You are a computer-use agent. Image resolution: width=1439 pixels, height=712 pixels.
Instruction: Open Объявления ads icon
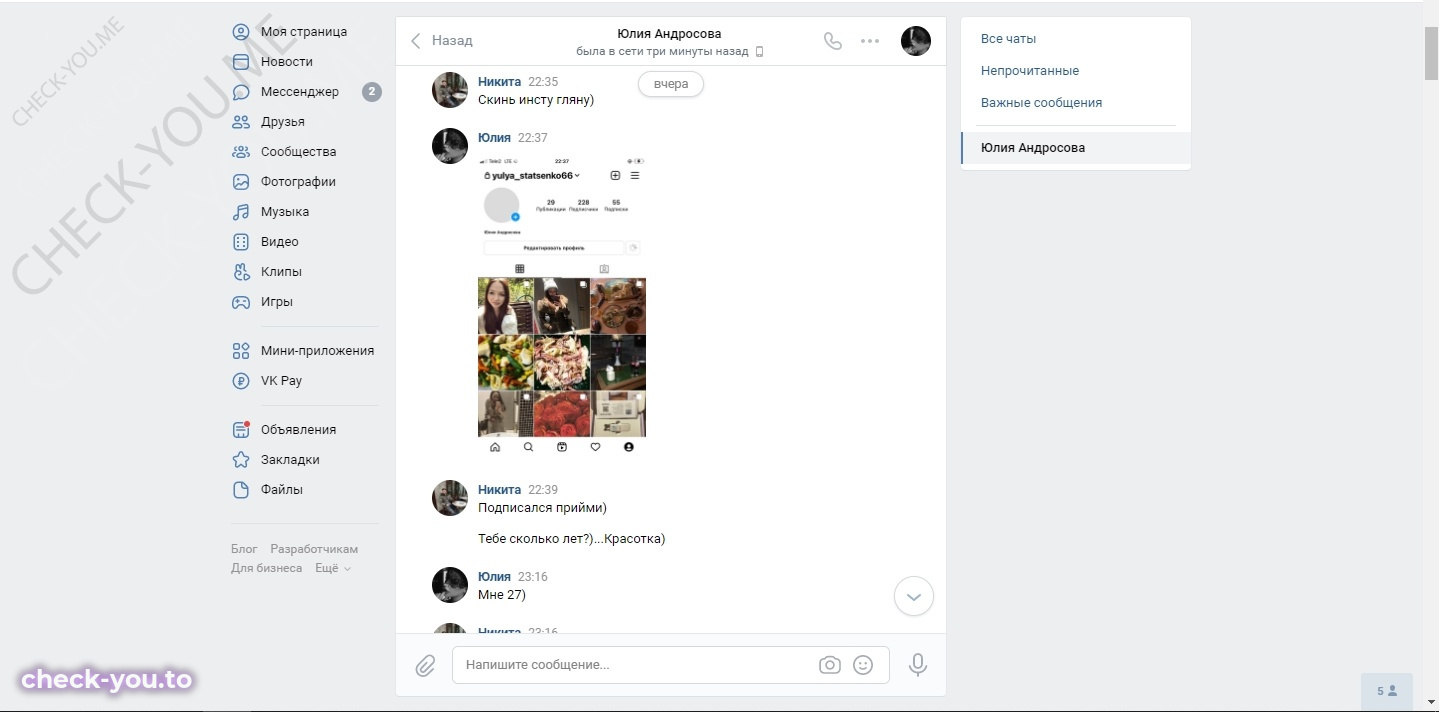point(241,430)
